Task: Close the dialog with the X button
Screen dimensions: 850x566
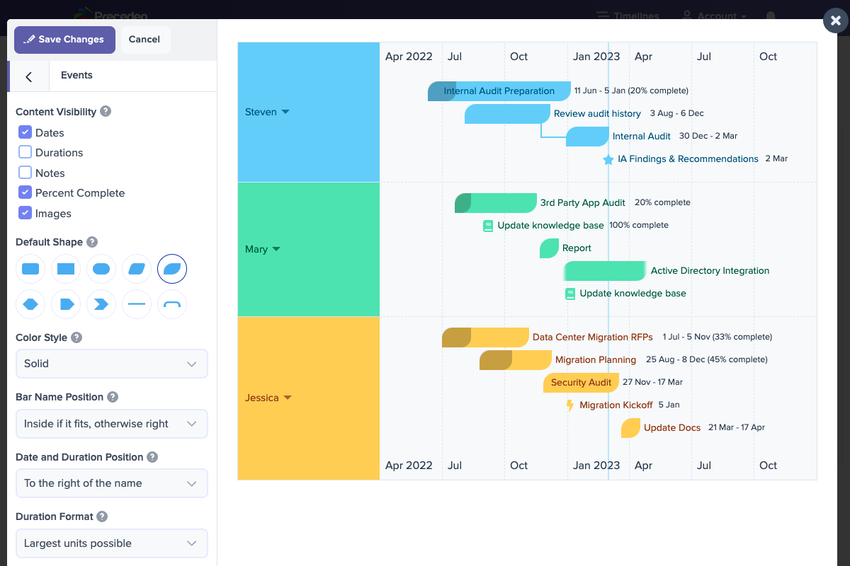Action: pyautogui.click(x=836, y=20)
